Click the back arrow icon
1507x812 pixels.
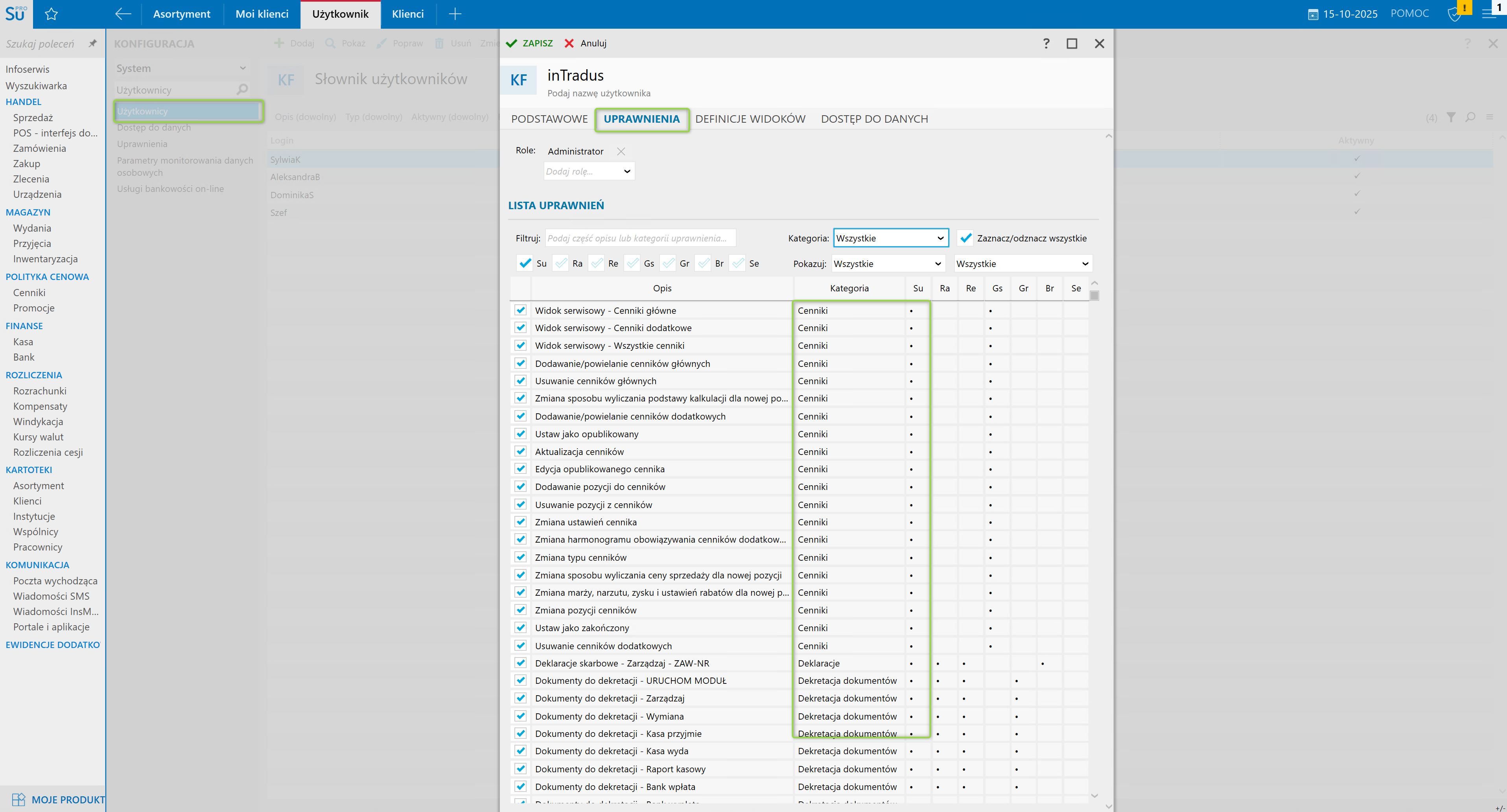coord(123,14)
